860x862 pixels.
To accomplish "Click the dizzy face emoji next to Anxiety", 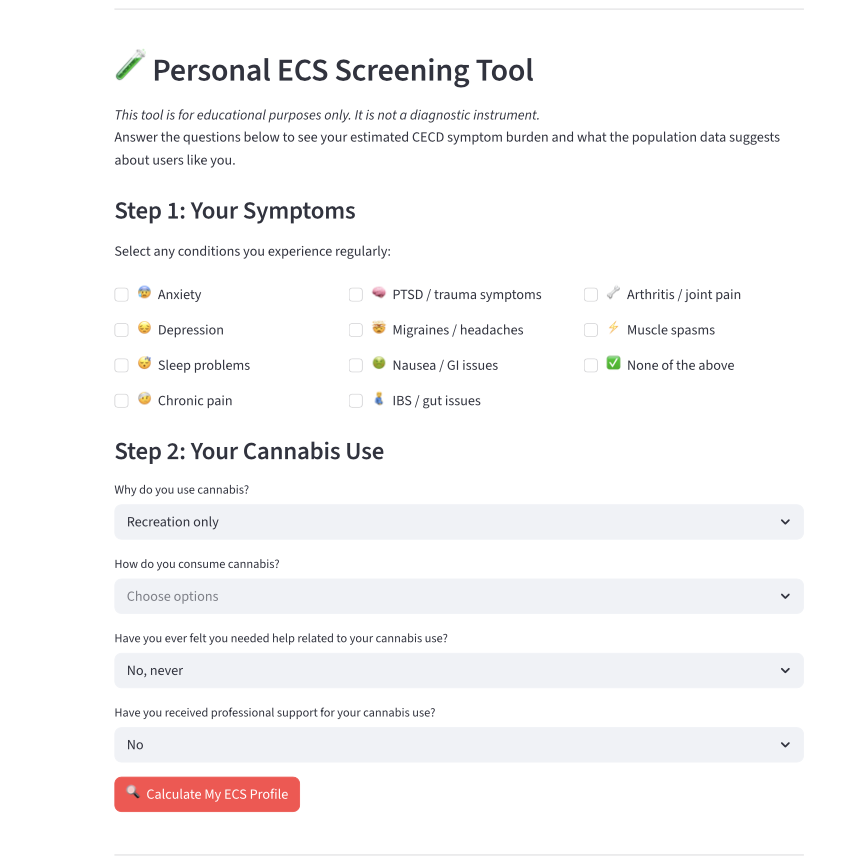I will pos(142,294).
